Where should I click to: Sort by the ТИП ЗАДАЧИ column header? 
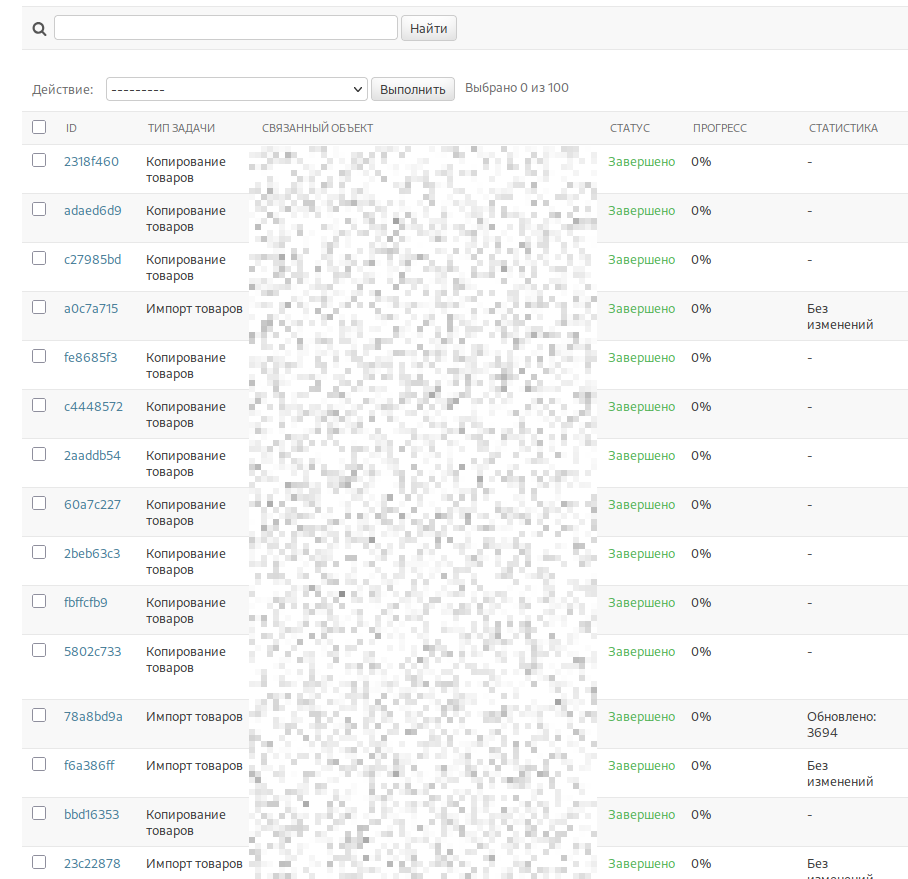click(181, 128)
